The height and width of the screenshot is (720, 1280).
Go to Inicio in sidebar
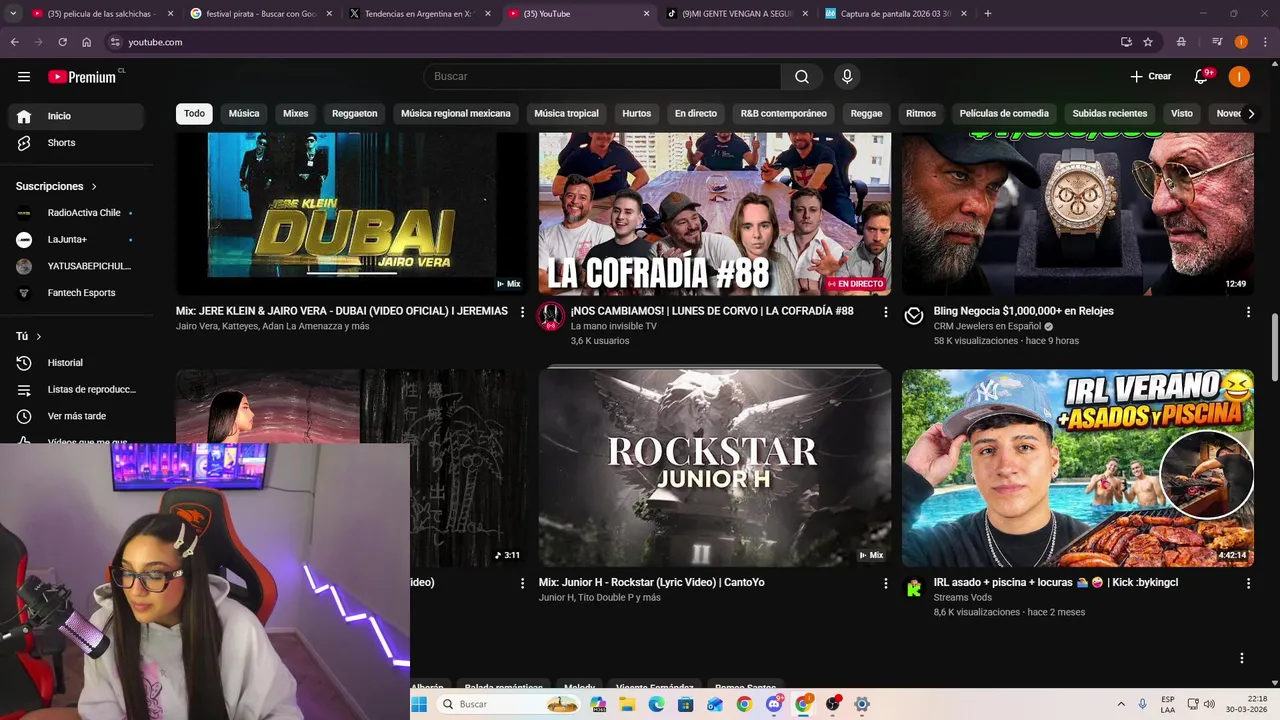75,116
